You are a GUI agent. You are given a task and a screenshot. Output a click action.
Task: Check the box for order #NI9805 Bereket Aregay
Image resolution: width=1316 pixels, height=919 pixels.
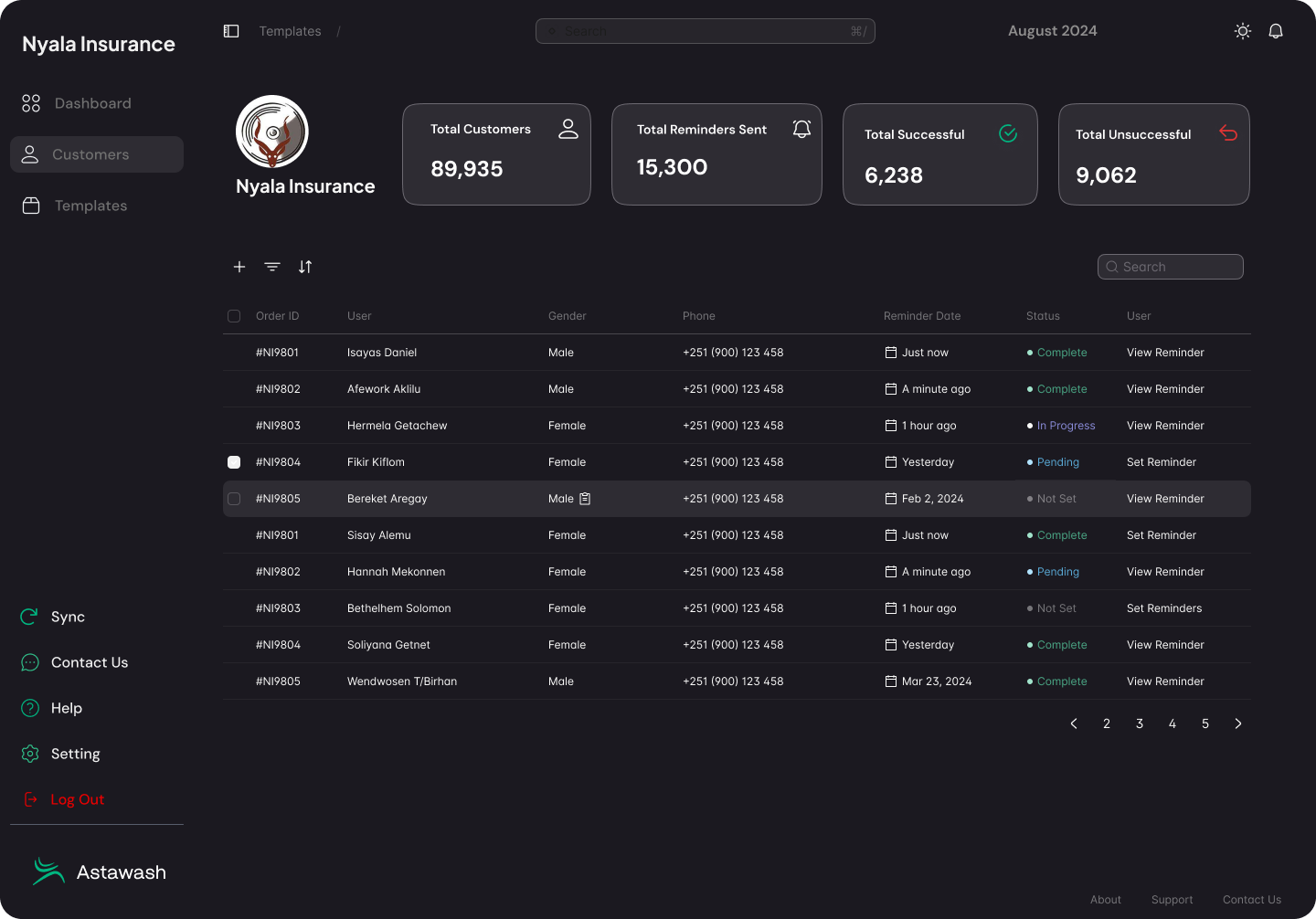[234, 499]
